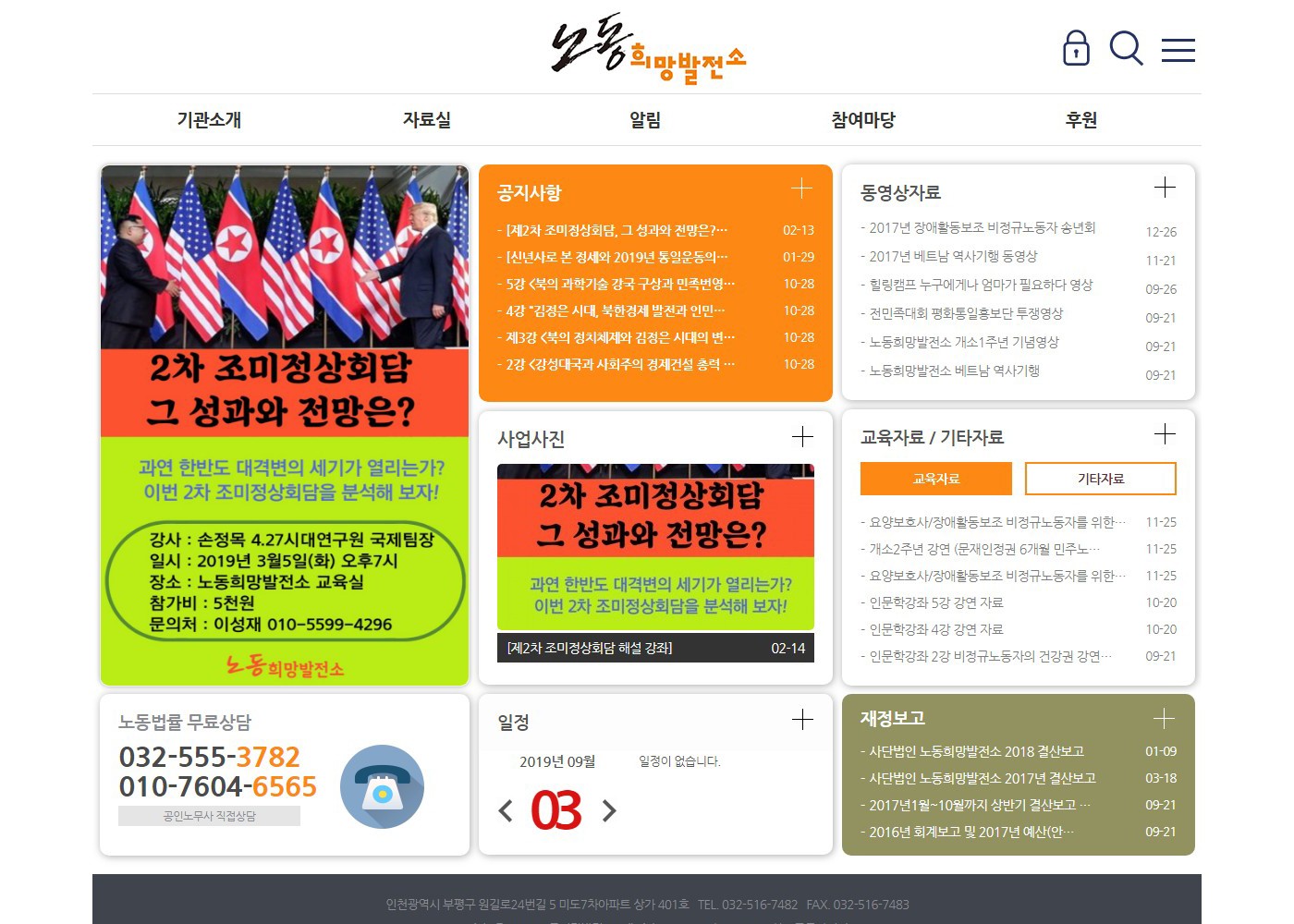1294x924 pixels.
Task: Click plus icon in 일정 panel
Action: coord(802,719)
